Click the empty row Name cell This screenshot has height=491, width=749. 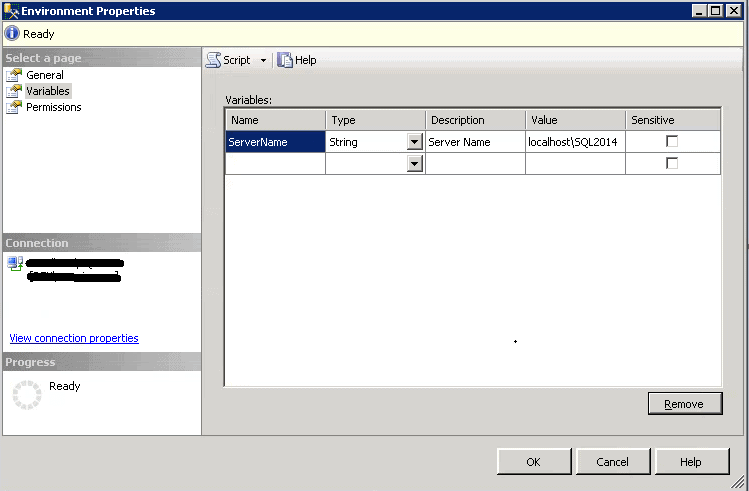[275, 164]
